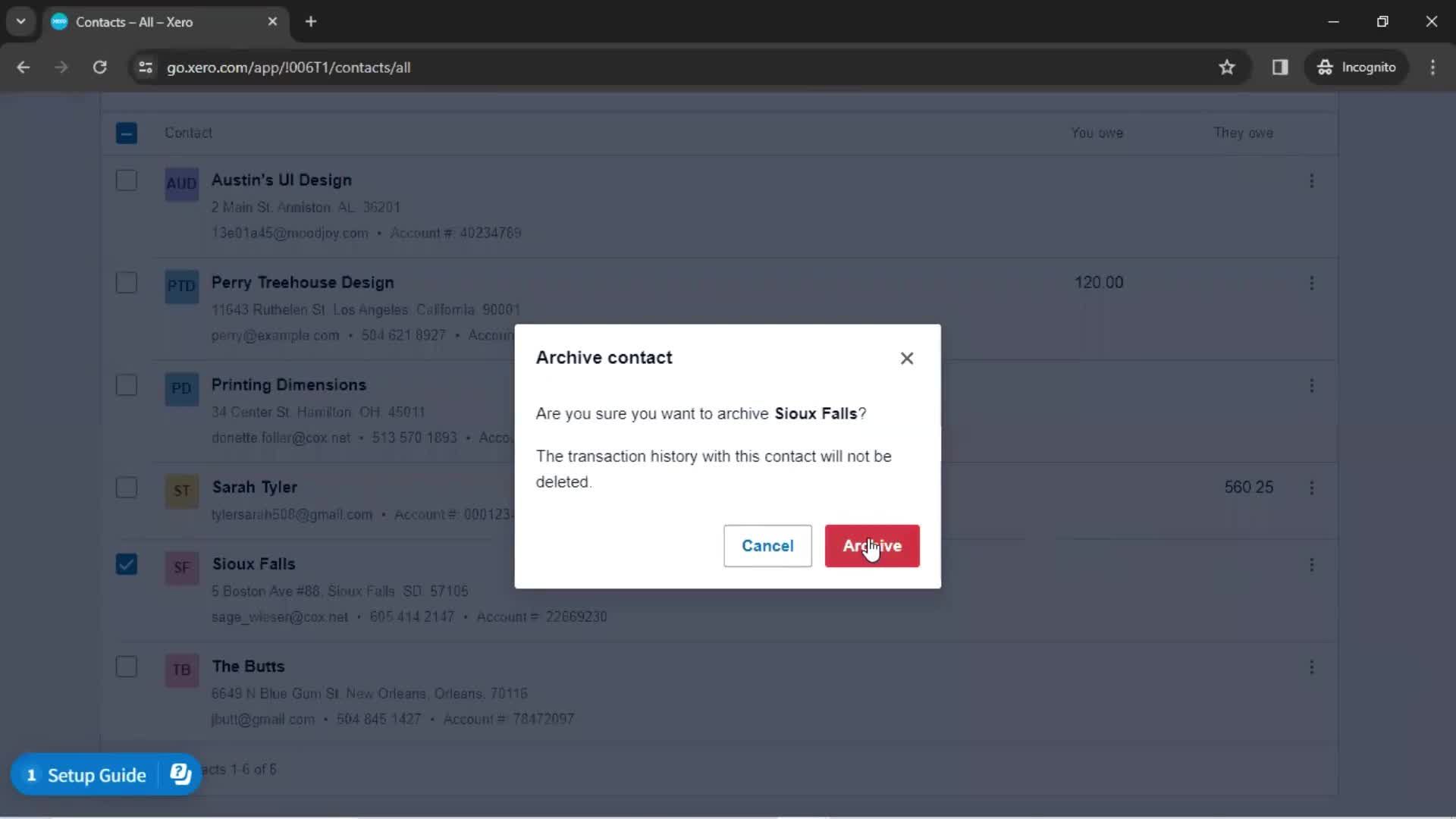Screen dimensions: 1456x819
Task: Click the AUD contact avatar
Action: (182, 184)
